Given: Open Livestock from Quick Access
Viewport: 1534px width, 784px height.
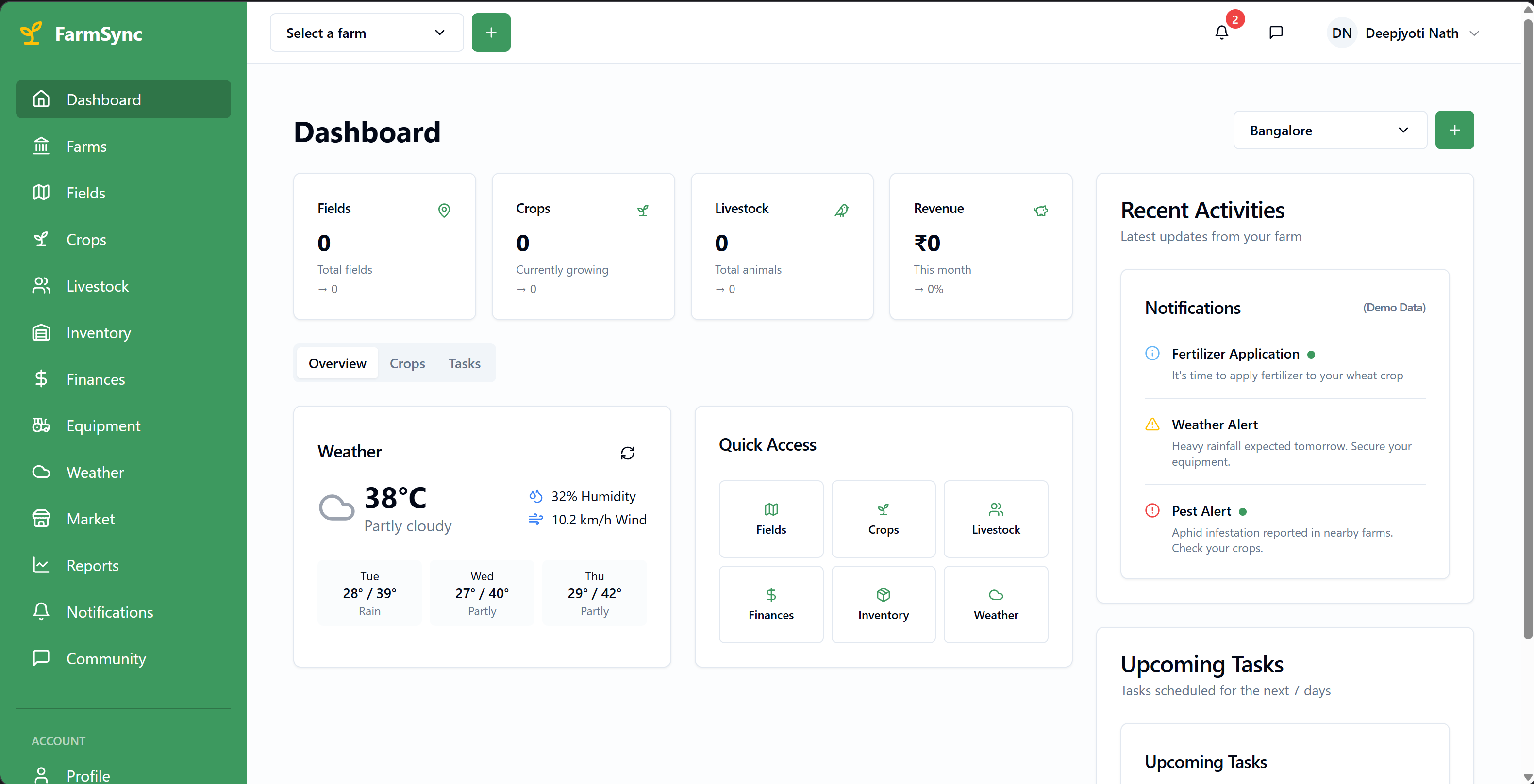Looking at the screenshot, I should [x=996, y=519].
